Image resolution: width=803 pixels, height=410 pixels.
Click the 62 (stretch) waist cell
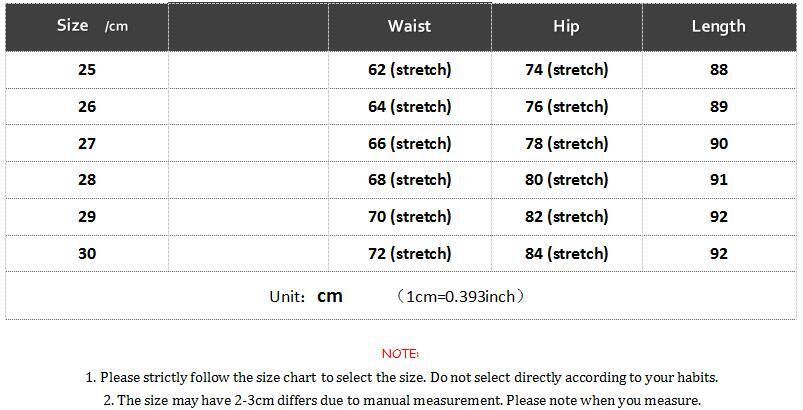coord(409,70)
